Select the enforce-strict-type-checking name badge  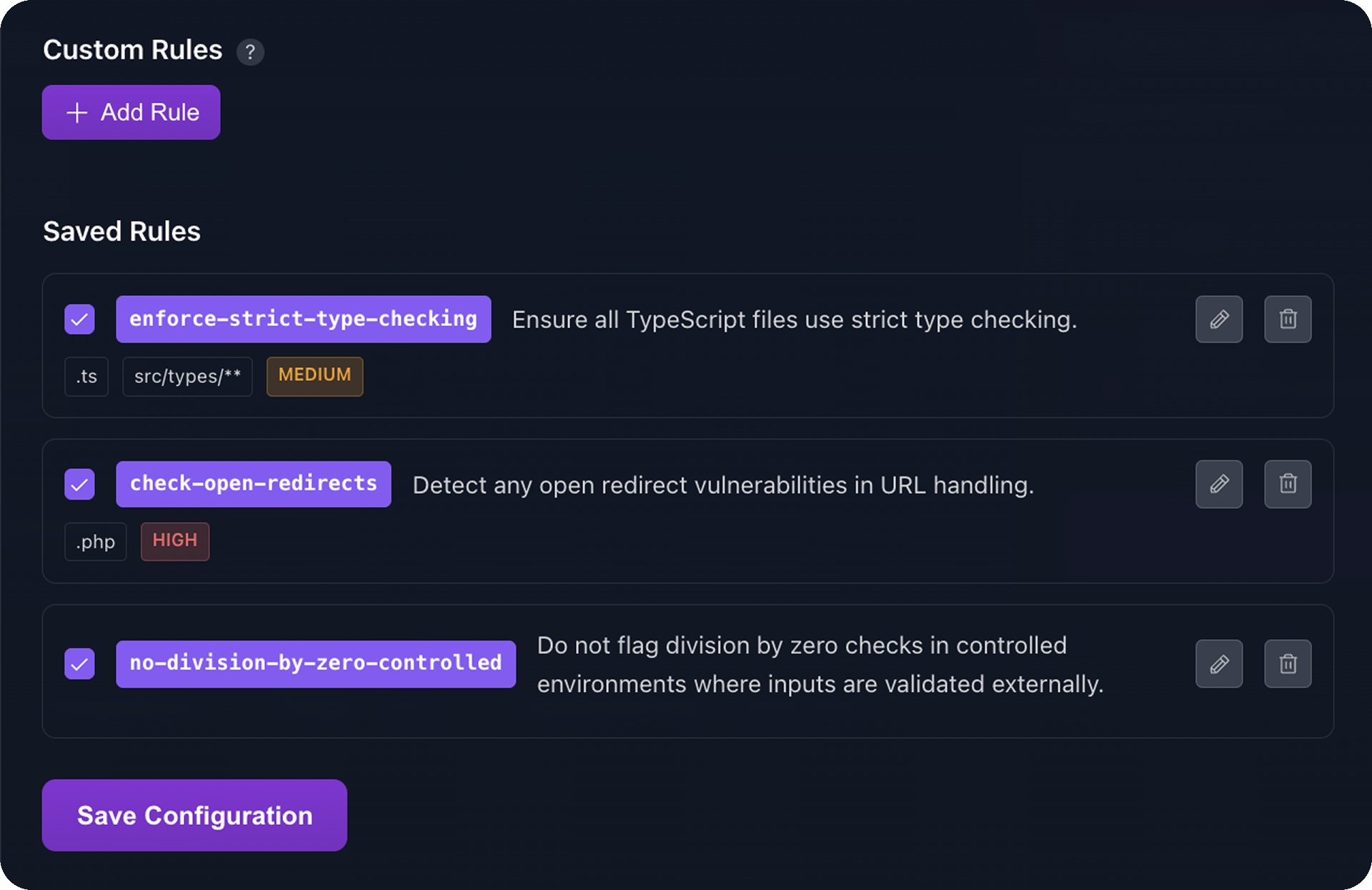tap(303, 319)
